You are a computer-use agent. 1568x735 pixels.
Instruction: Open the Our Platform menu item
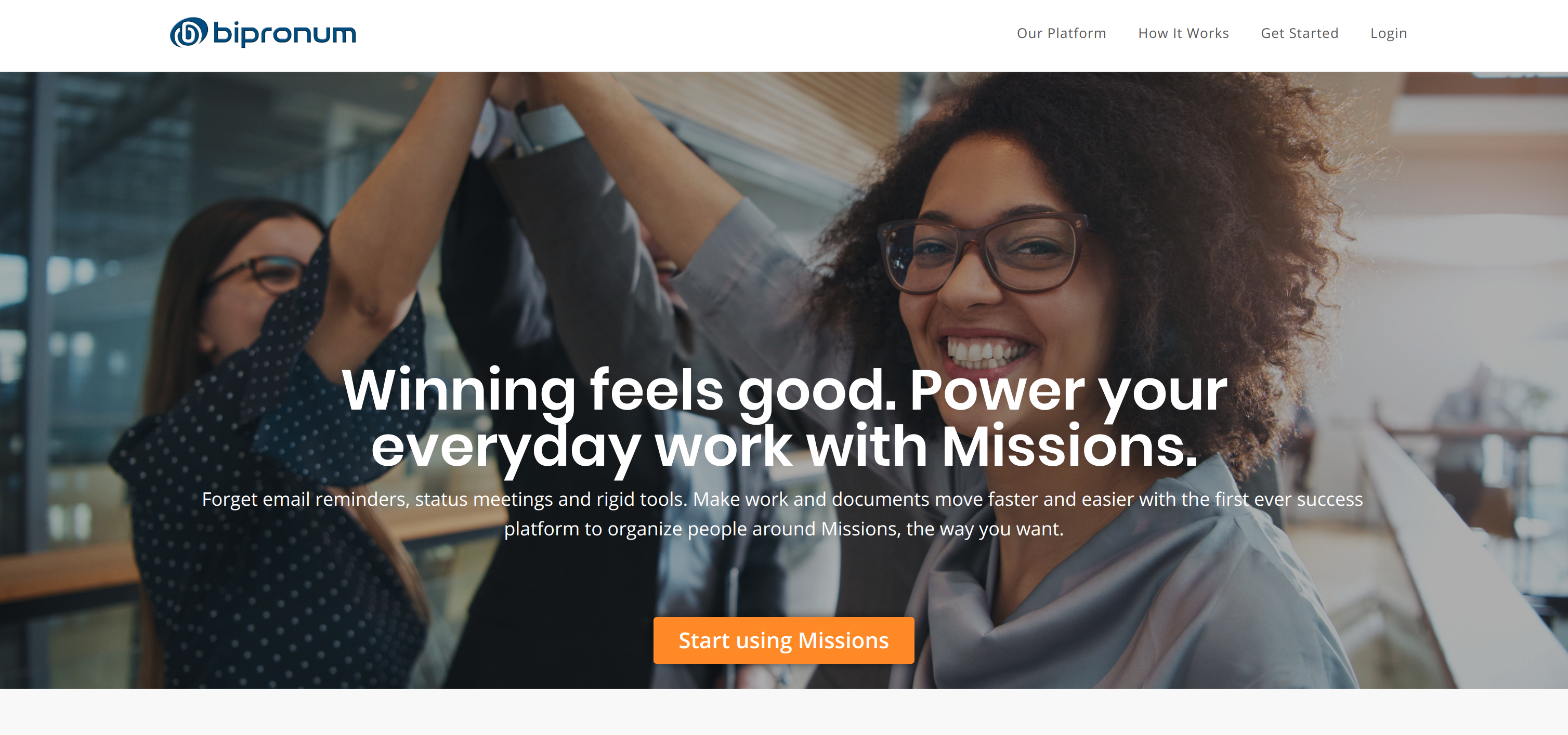pos(1061,33)
